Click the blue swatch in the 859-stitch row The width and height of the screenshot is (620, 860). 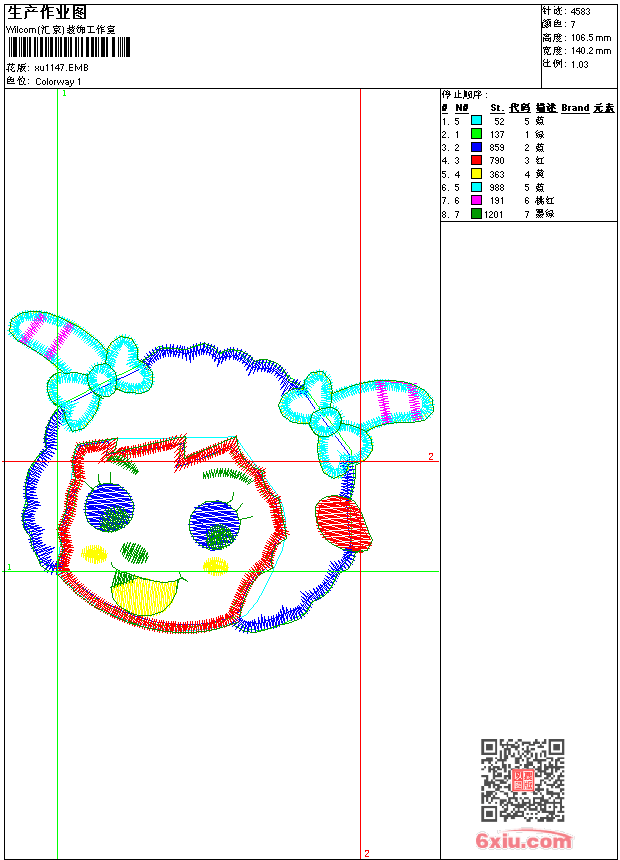[x=476, y=147]
